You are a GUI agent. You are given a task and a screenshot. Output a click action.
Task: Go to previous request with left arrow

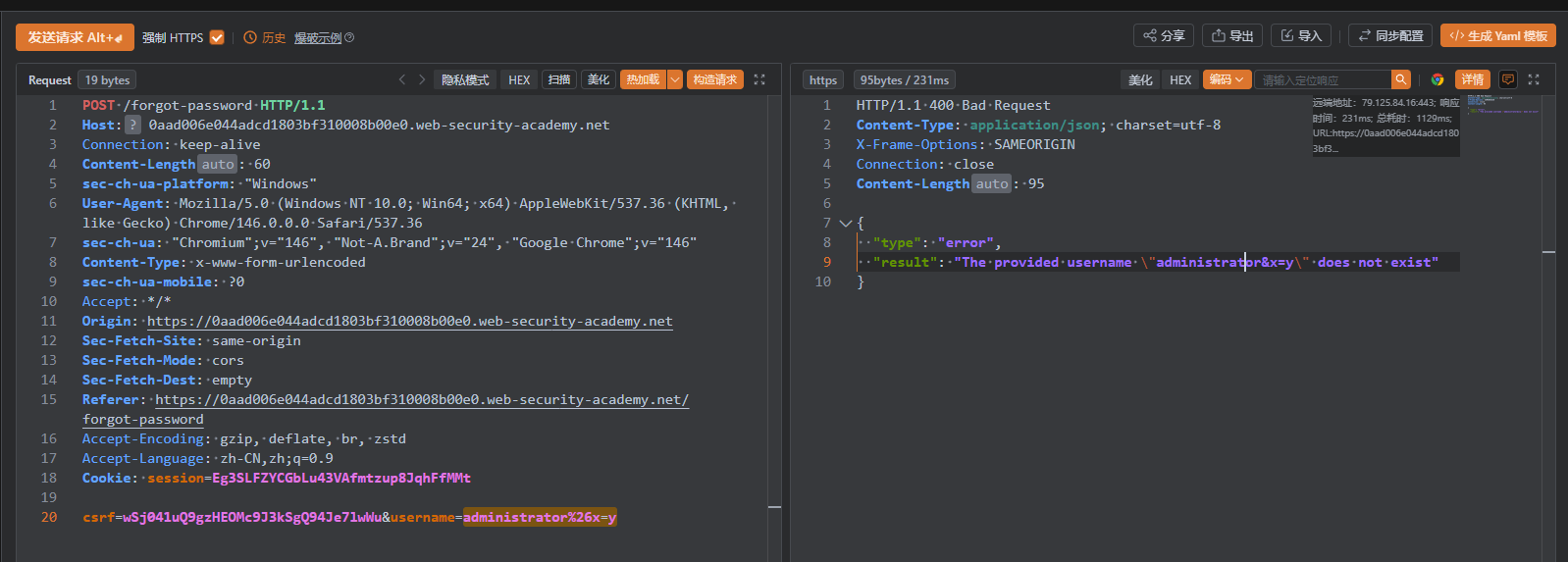point(402,79)
